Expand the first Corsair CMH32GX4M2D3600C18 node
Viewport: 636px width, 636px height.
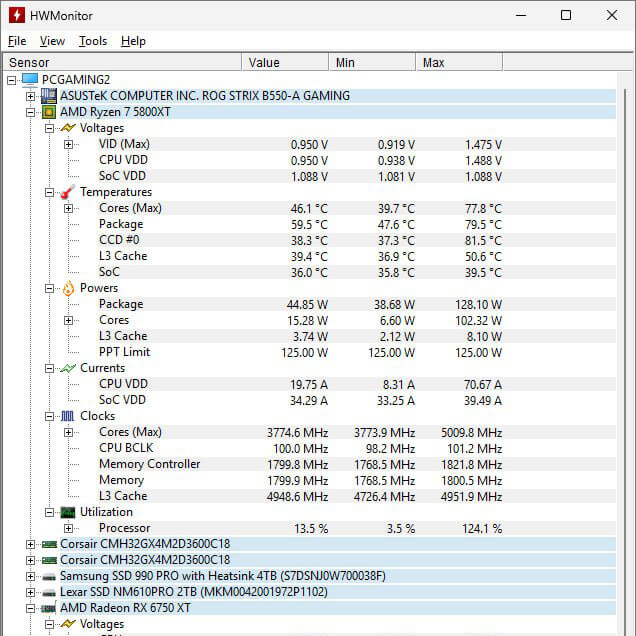(30, 545)
